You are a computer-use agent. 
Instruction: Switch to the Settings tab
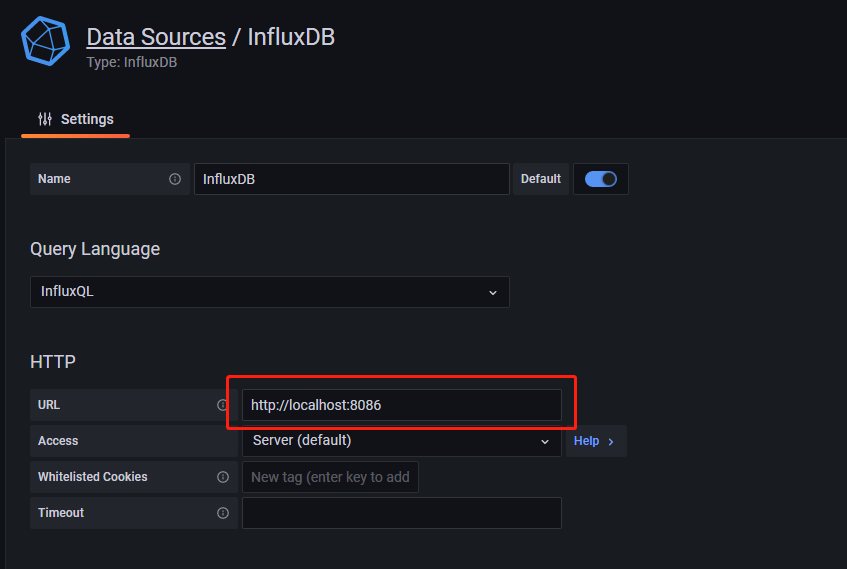pyautogui.click(x=76, y=119)
